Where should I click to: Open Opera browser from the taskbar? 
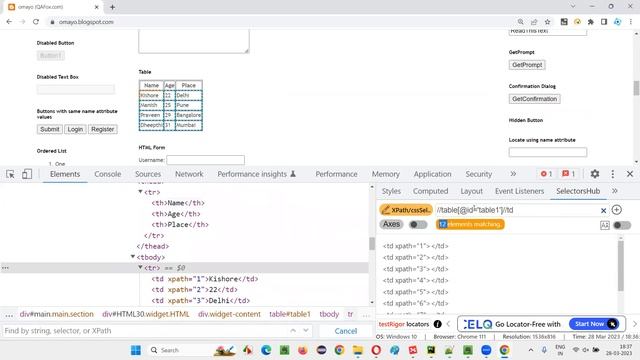click(376, 350)
